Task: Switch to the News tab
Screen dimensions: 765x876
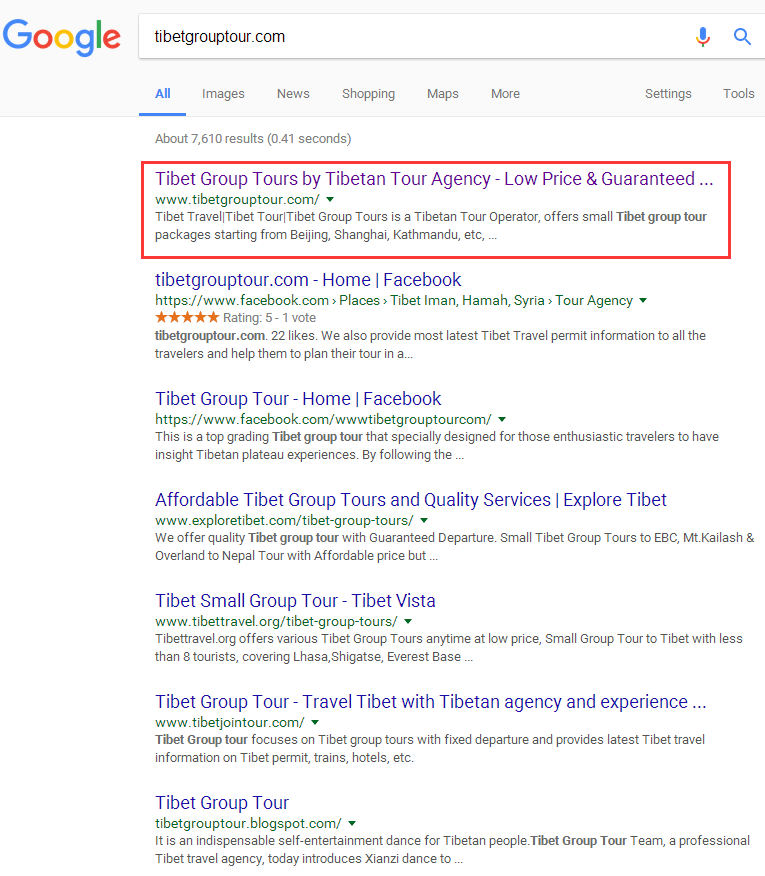Action: tap(293, 94)
